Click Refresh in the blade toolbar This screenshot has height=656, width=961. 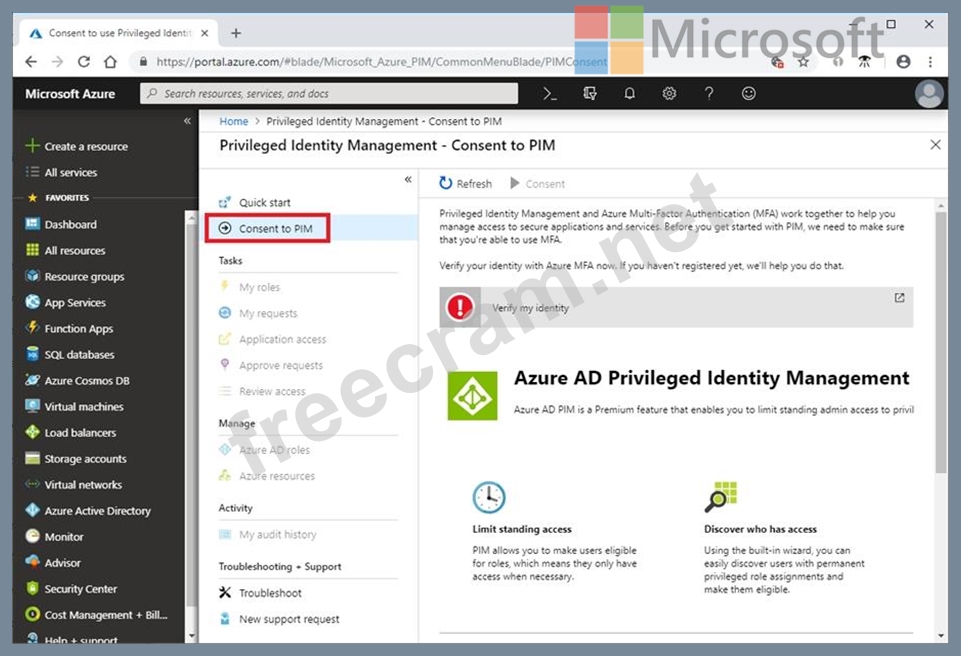tap(466, 184)
